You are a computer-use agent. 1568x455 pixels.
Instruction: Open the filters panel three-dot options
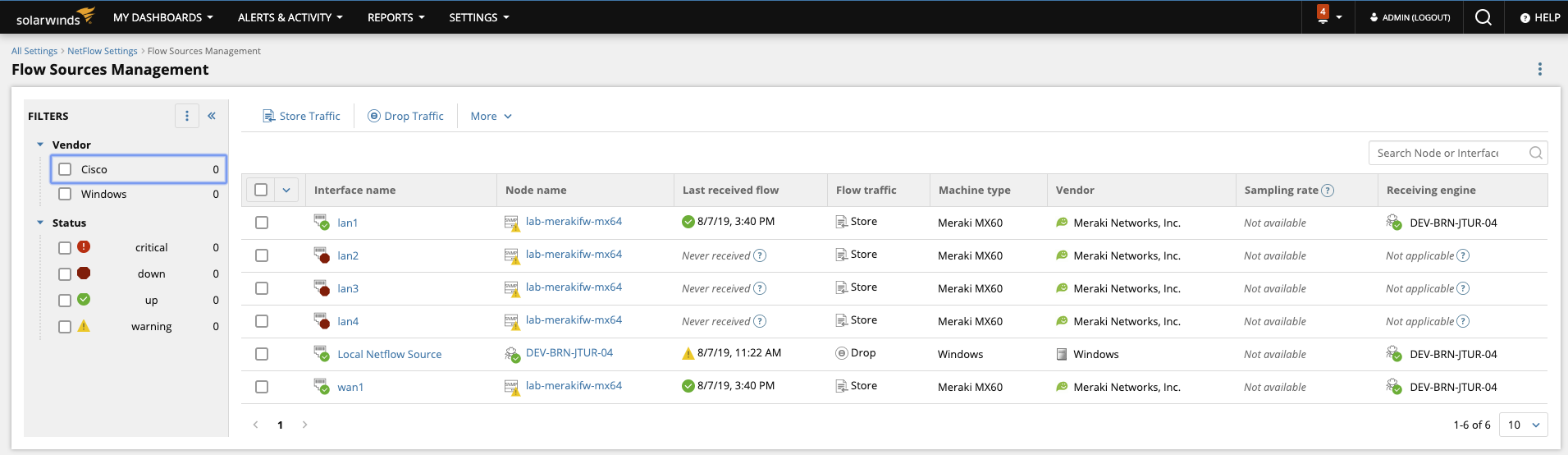point(187,116)
